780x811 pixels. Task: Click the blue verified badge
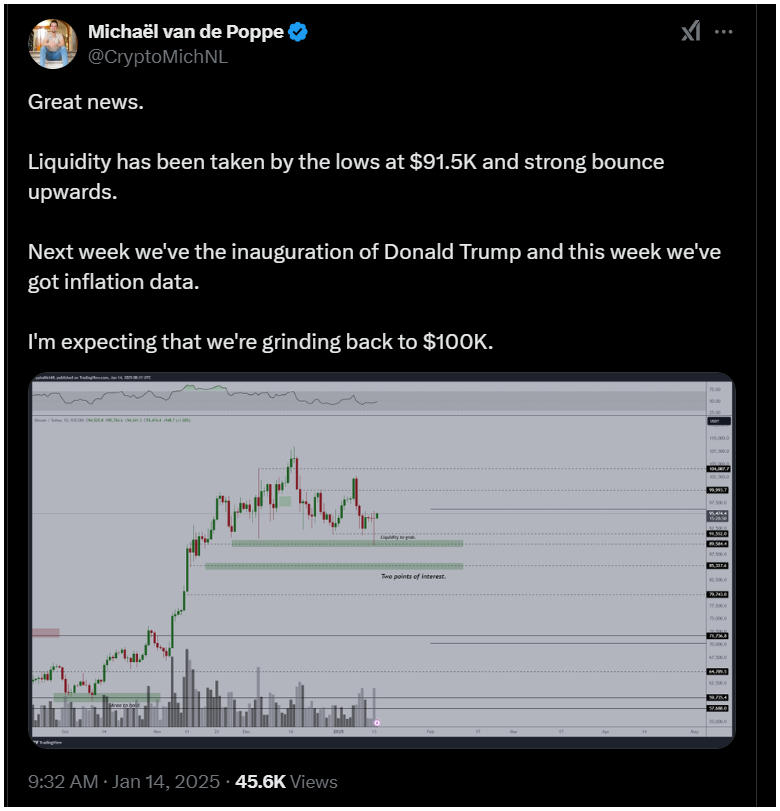(297, 32)
